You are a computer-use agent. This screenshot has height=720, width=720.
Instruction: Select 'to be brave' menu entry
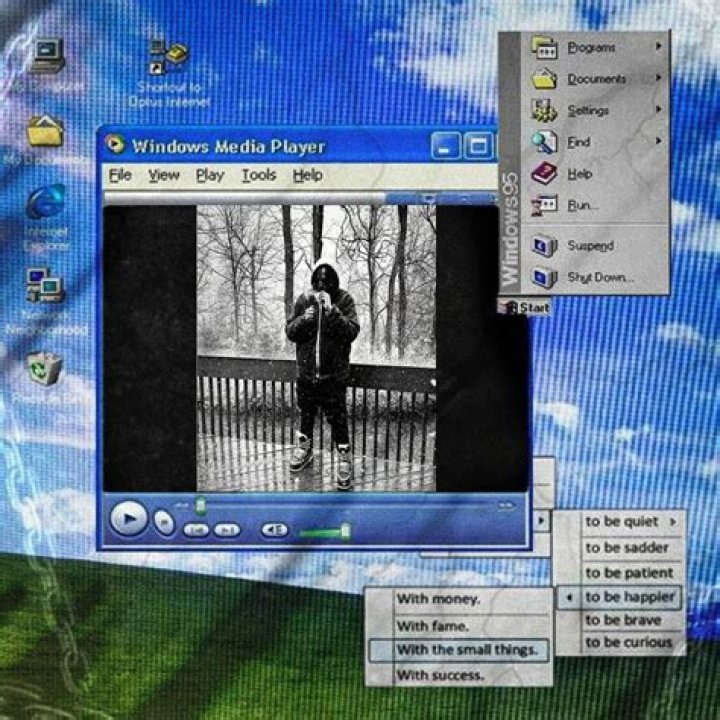pyautogui.click(x=623, y=620)
